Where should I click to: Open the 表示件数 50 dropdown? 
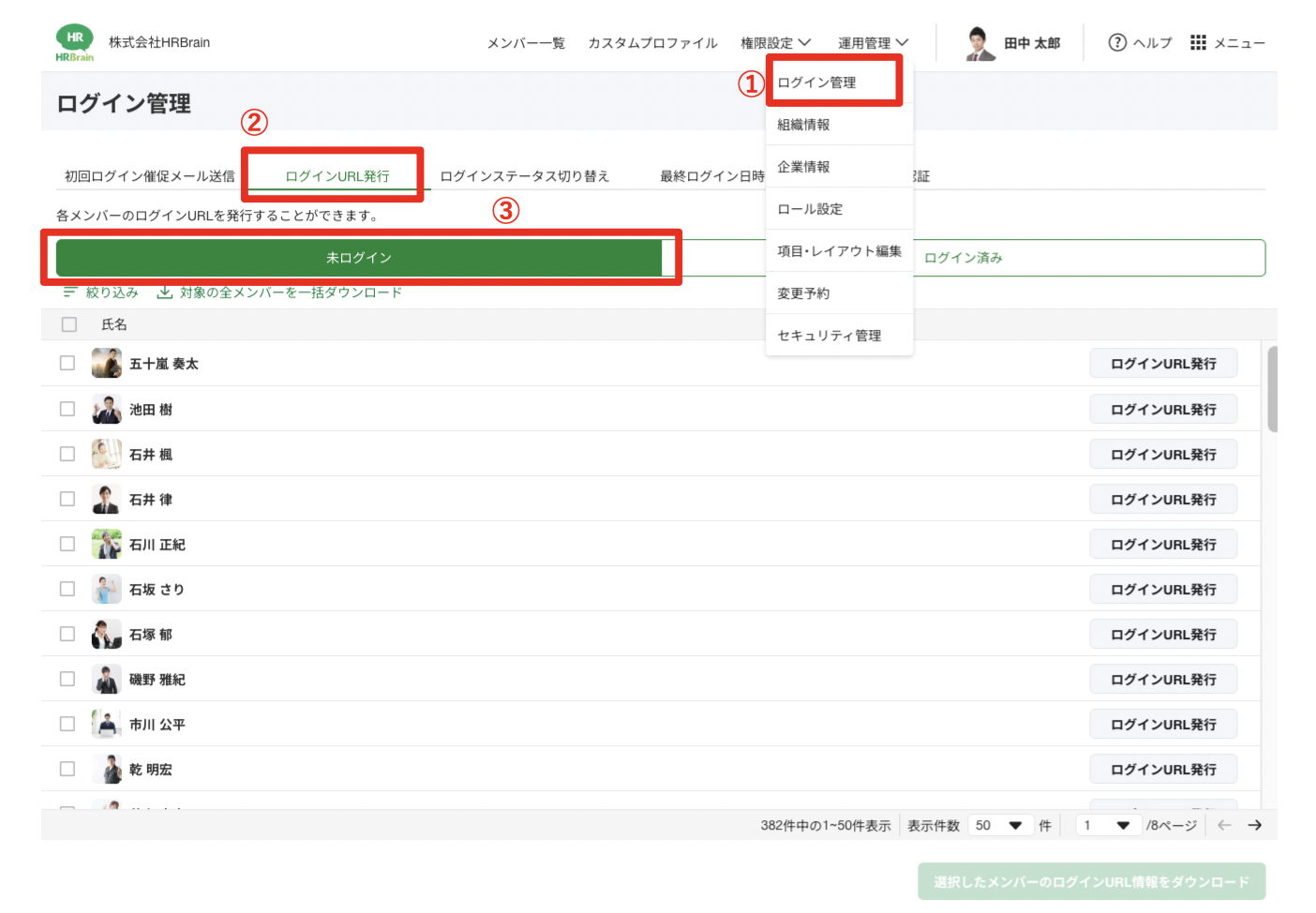[x=999, y=825]
